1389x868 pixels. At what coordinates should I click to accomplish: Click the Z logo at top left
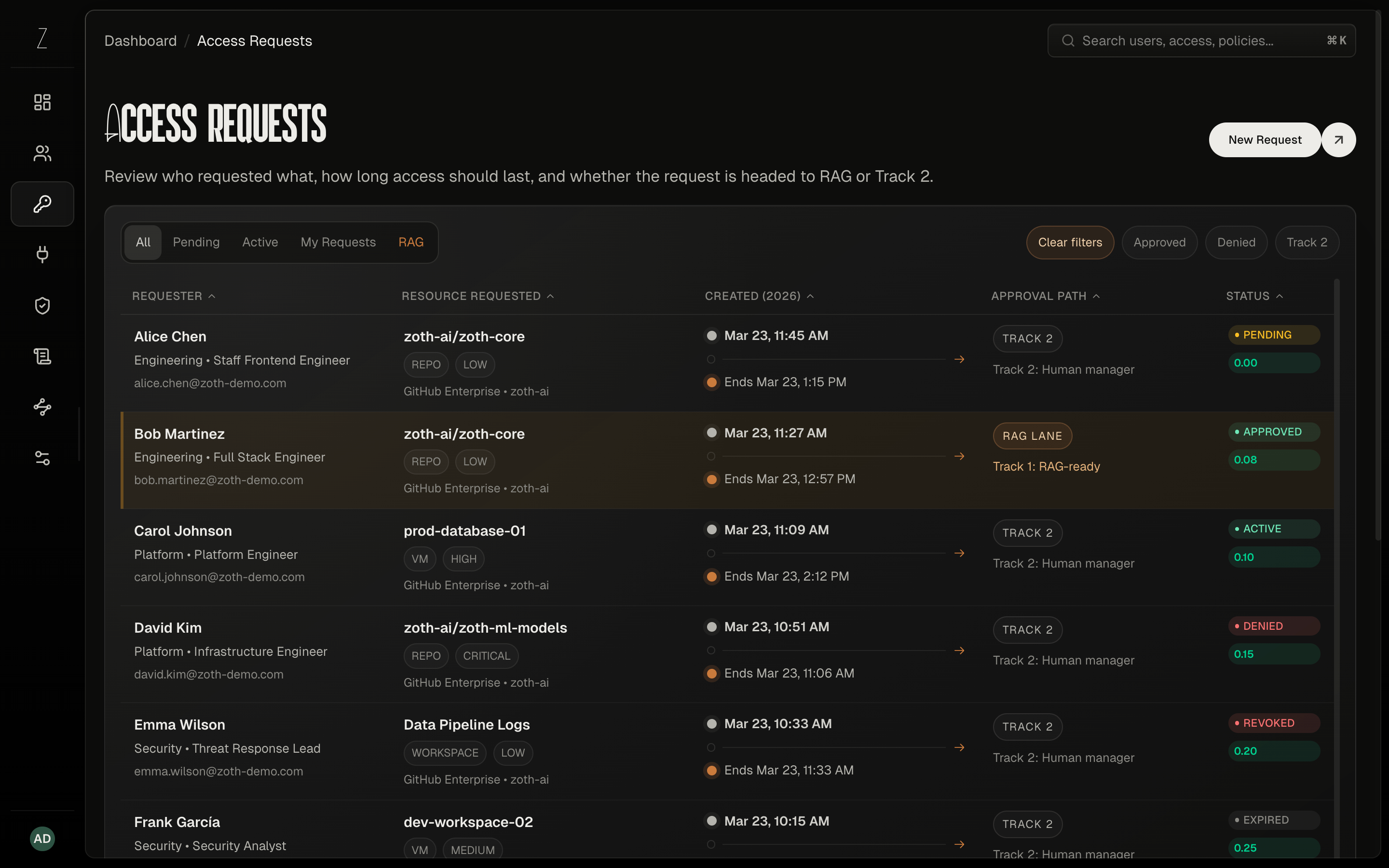point(41,38)
